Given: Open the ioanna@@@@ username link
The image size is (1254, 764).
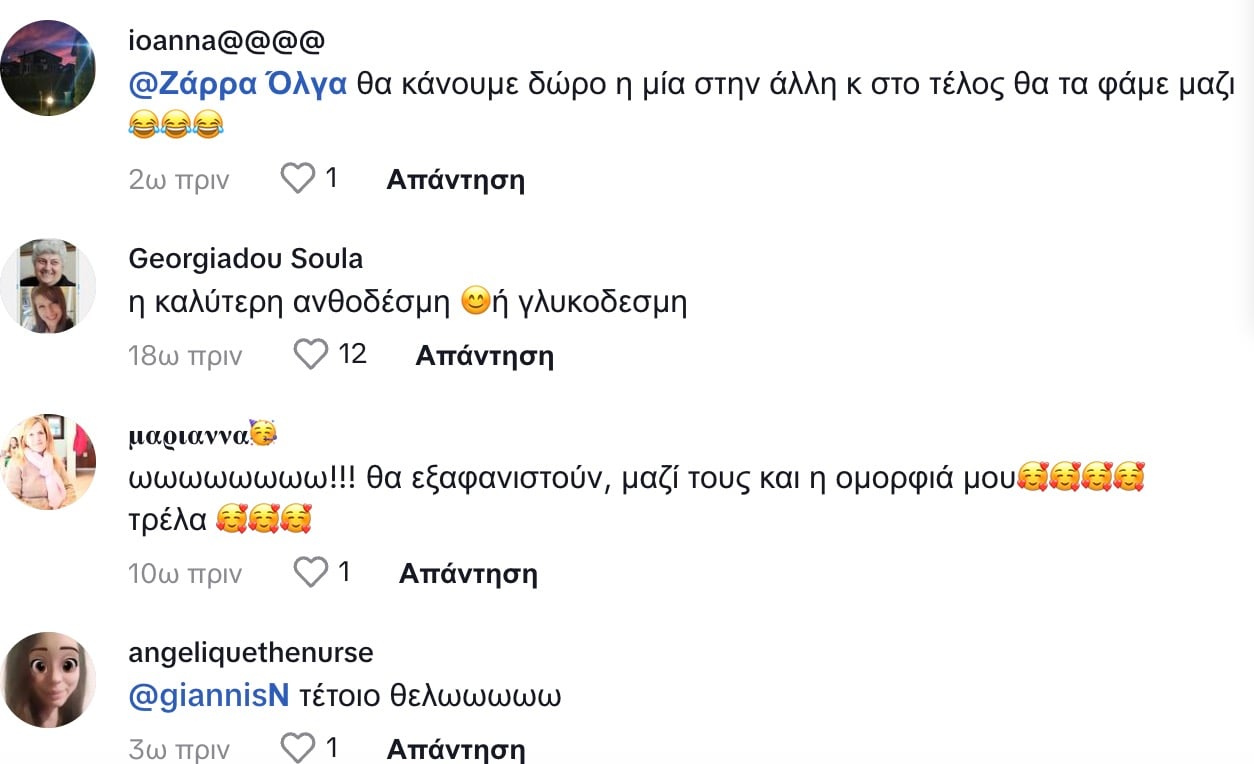Looking at the screenshot, I should (227, 41).
